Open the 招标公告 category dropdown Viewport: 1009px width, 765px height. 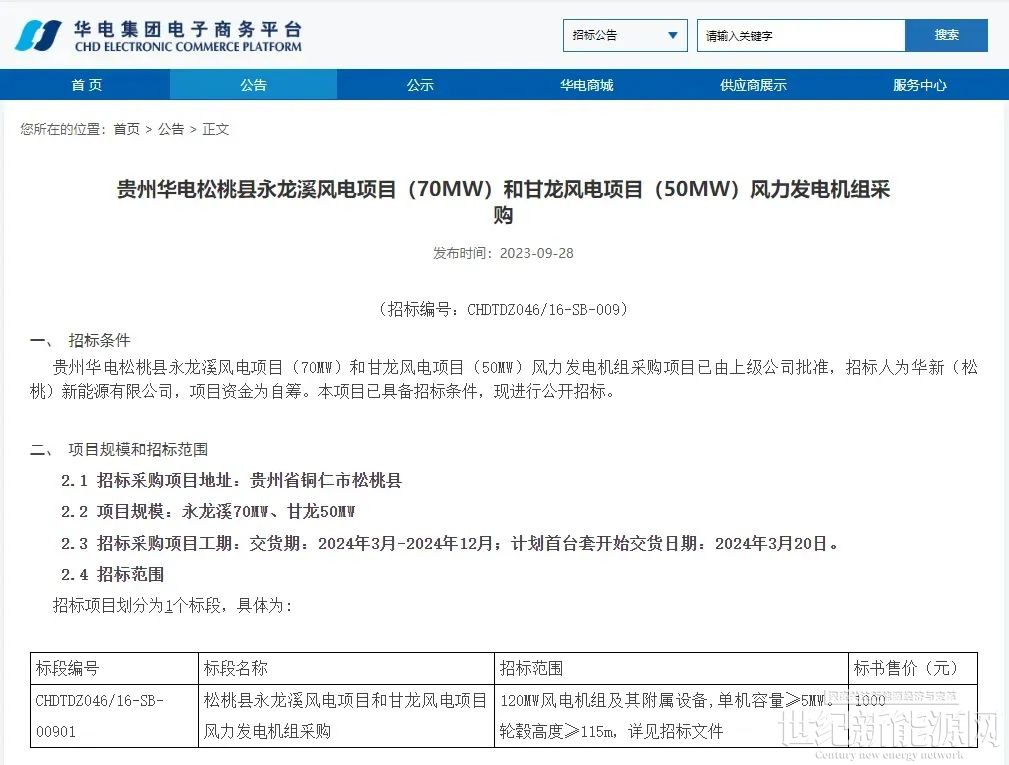[x=625, y=35]
